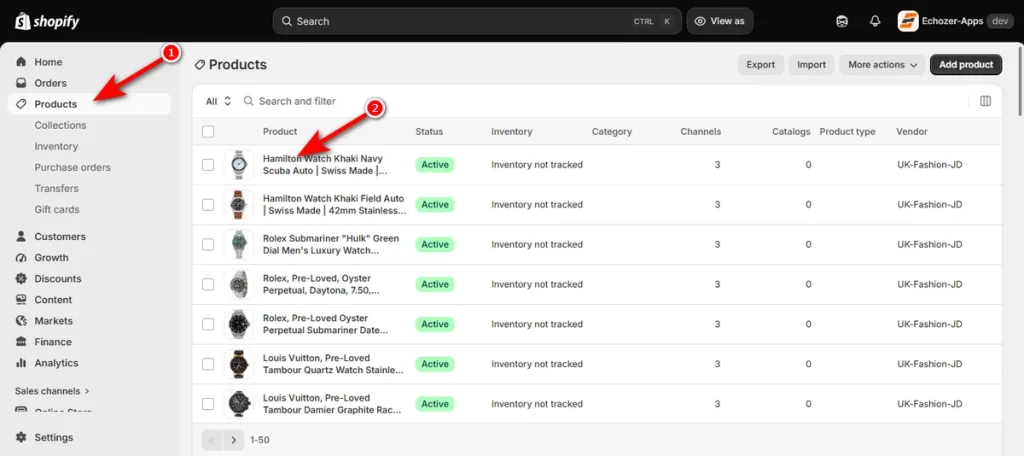Viewport: 1024px width, 456px height.
Task: Open Collections in the sidebar
Action: point(60,125)
